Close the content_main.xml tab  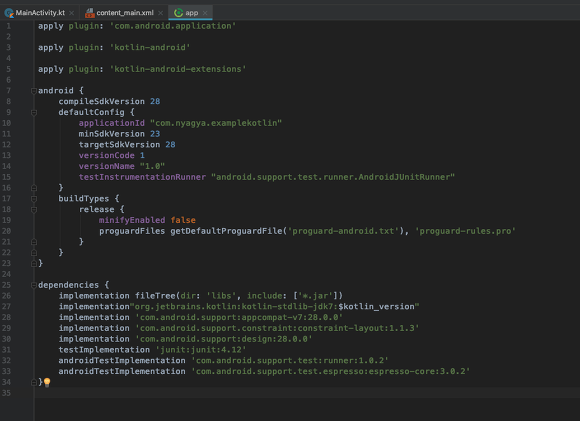click(161, 13)
